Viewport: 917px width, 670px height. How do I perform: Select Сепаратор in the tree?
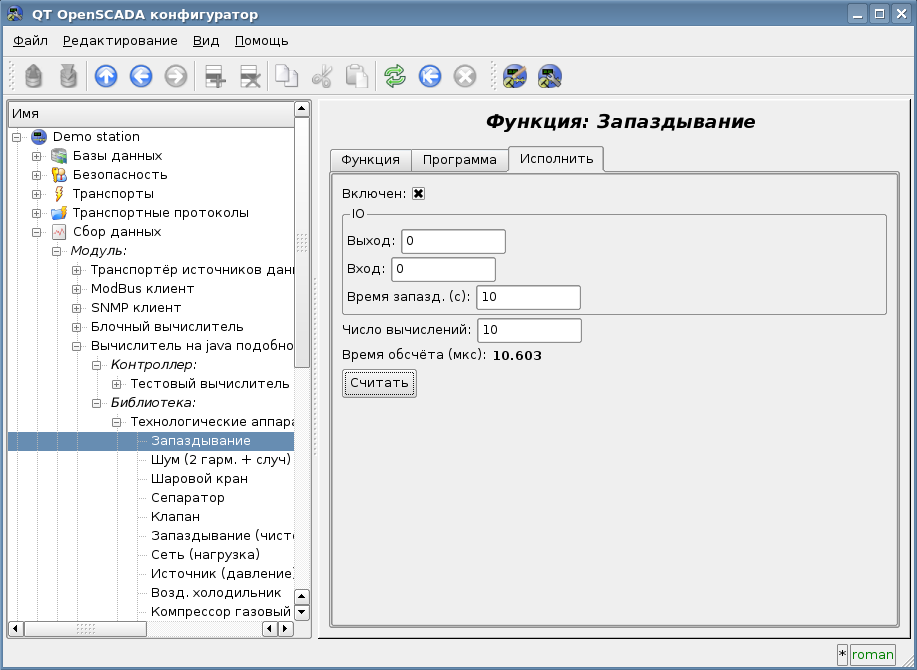[x=187, y=498]
